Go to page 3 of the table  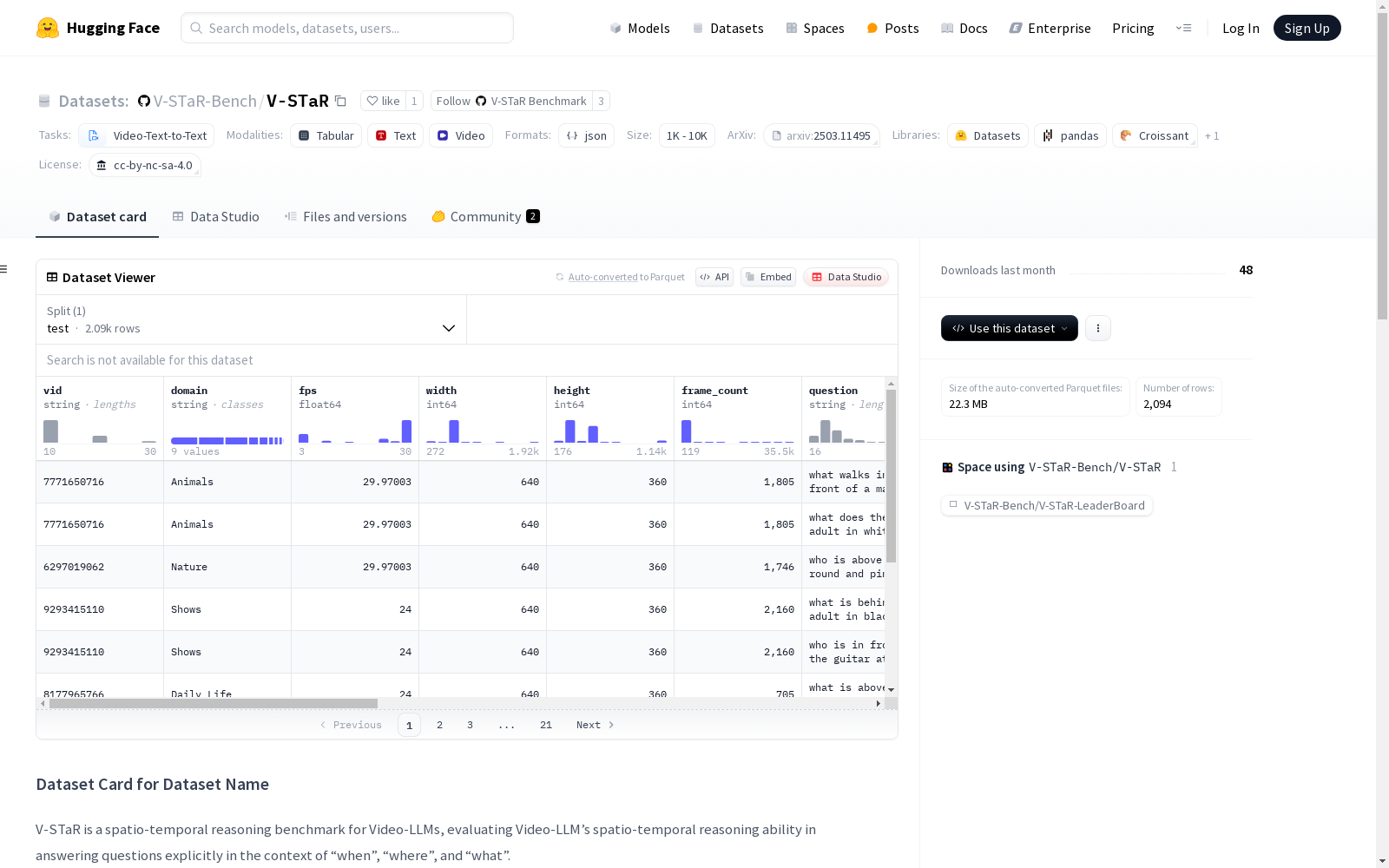pyautogui.click(x=470, y=725)
